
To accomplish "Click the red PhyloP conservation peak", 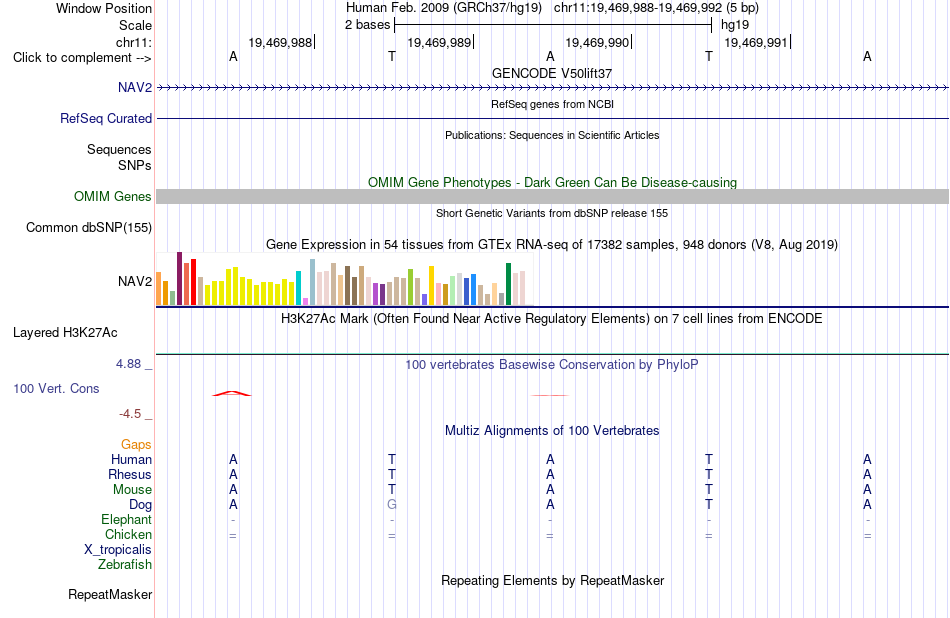I will [x=231, y=394].
